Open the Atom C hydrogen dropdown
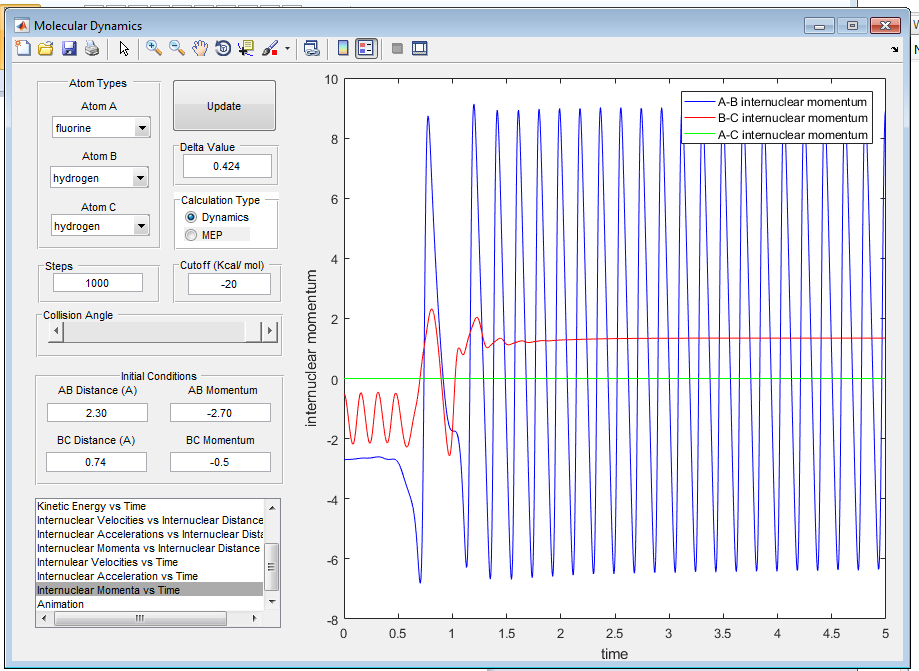 [141, 226]
